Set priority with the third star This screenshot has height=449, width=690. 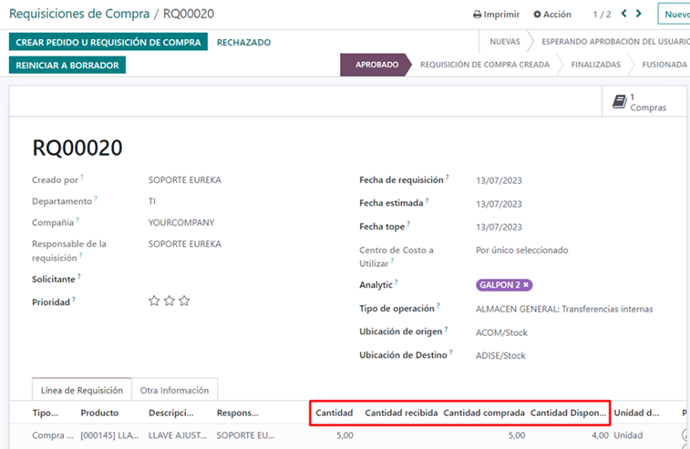(x=184, y=300)
